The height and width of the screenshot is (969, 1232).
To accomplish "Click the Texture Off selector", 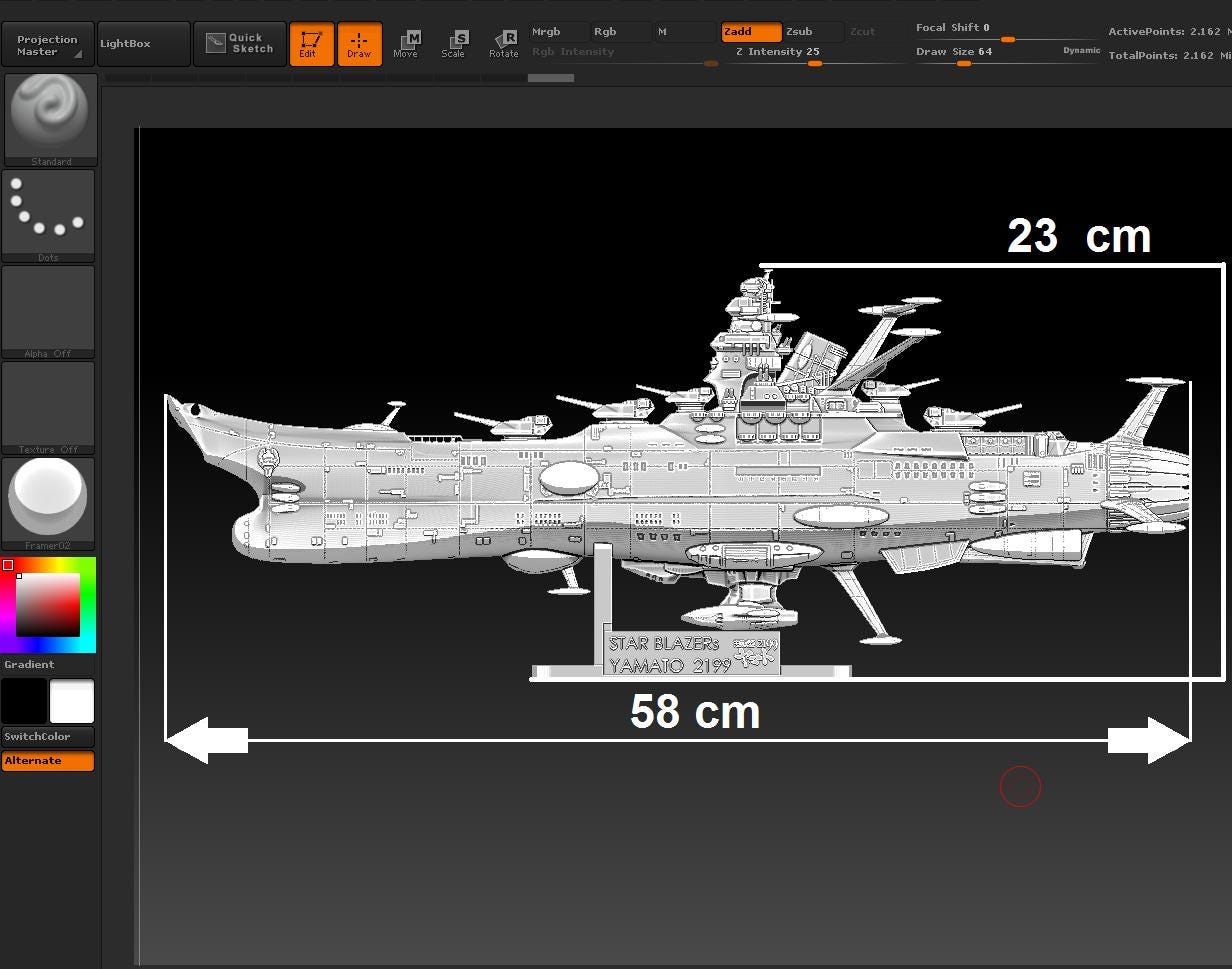I will coord(48,403).
